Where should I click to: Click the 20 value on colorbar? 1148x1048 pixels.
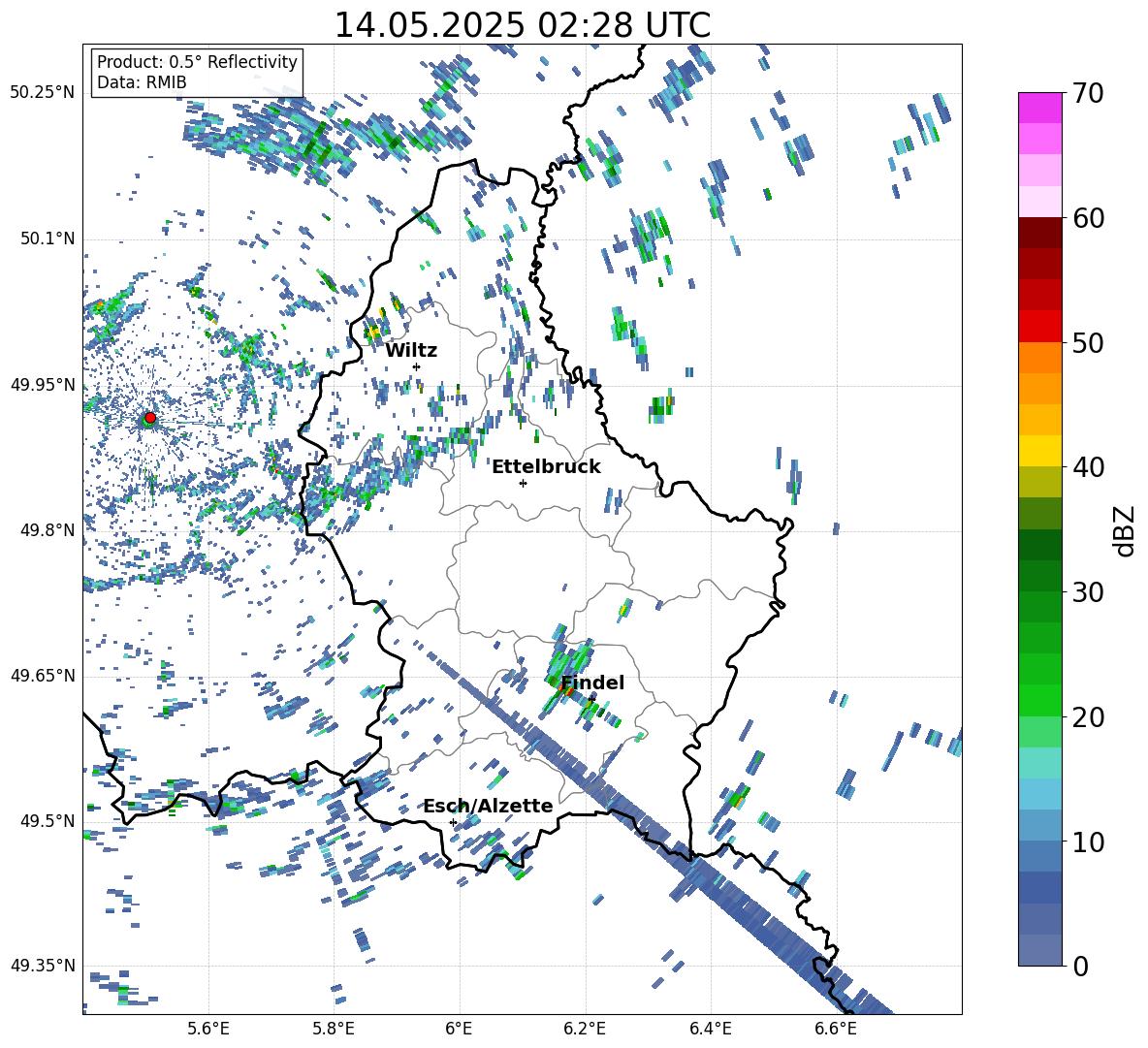point(1088,717)
